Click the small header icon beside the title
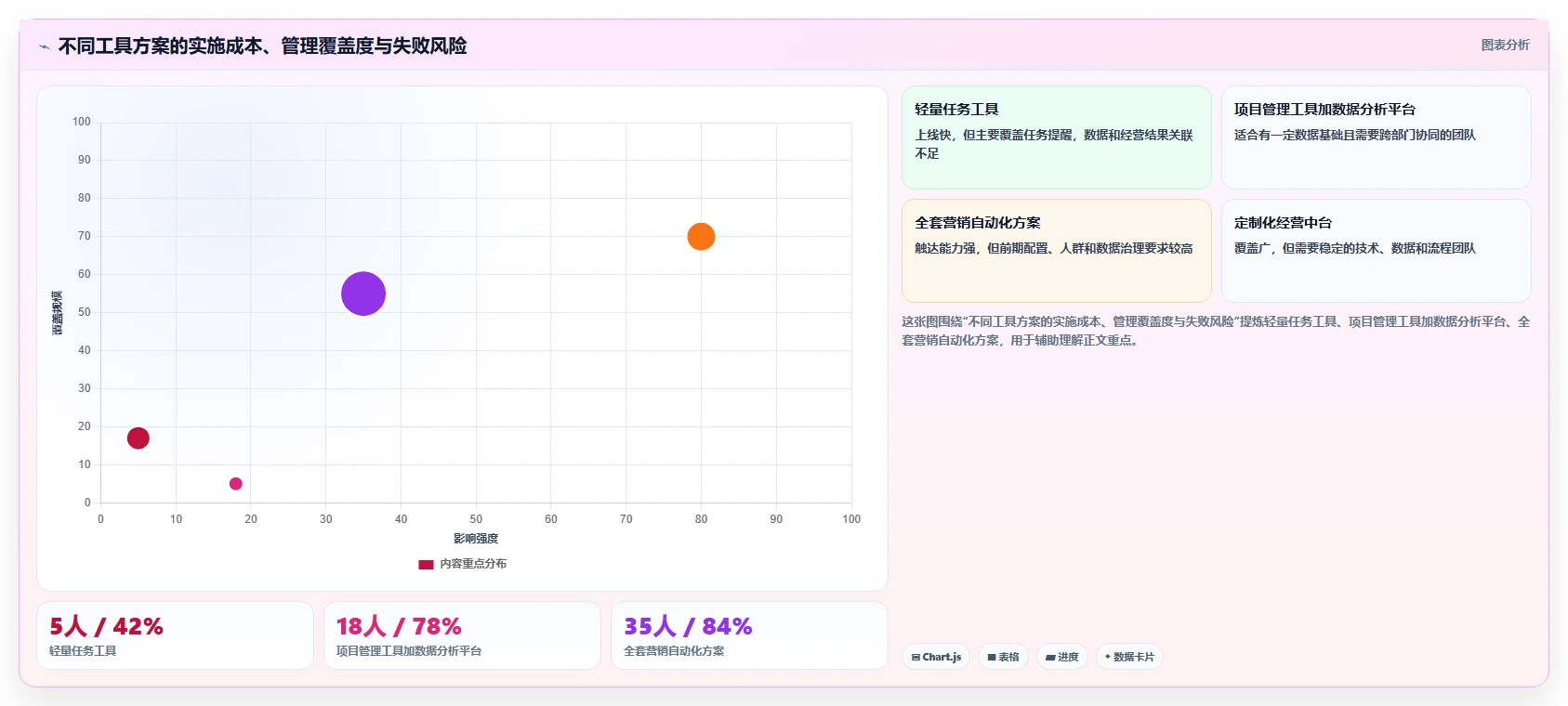The width and height of the screenshot is (1568, 706). [44, 46]
